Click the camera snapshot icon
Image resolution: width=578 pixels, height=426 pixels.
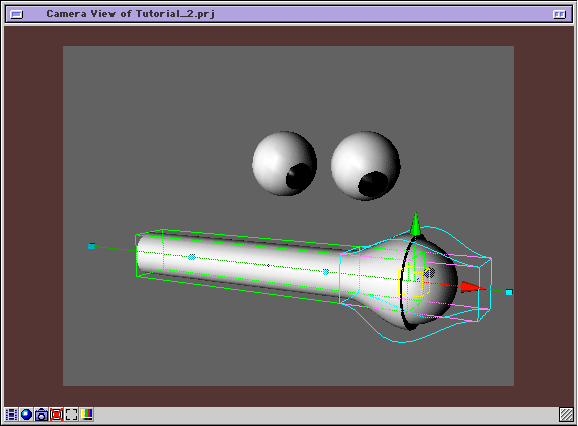[41, 415]
